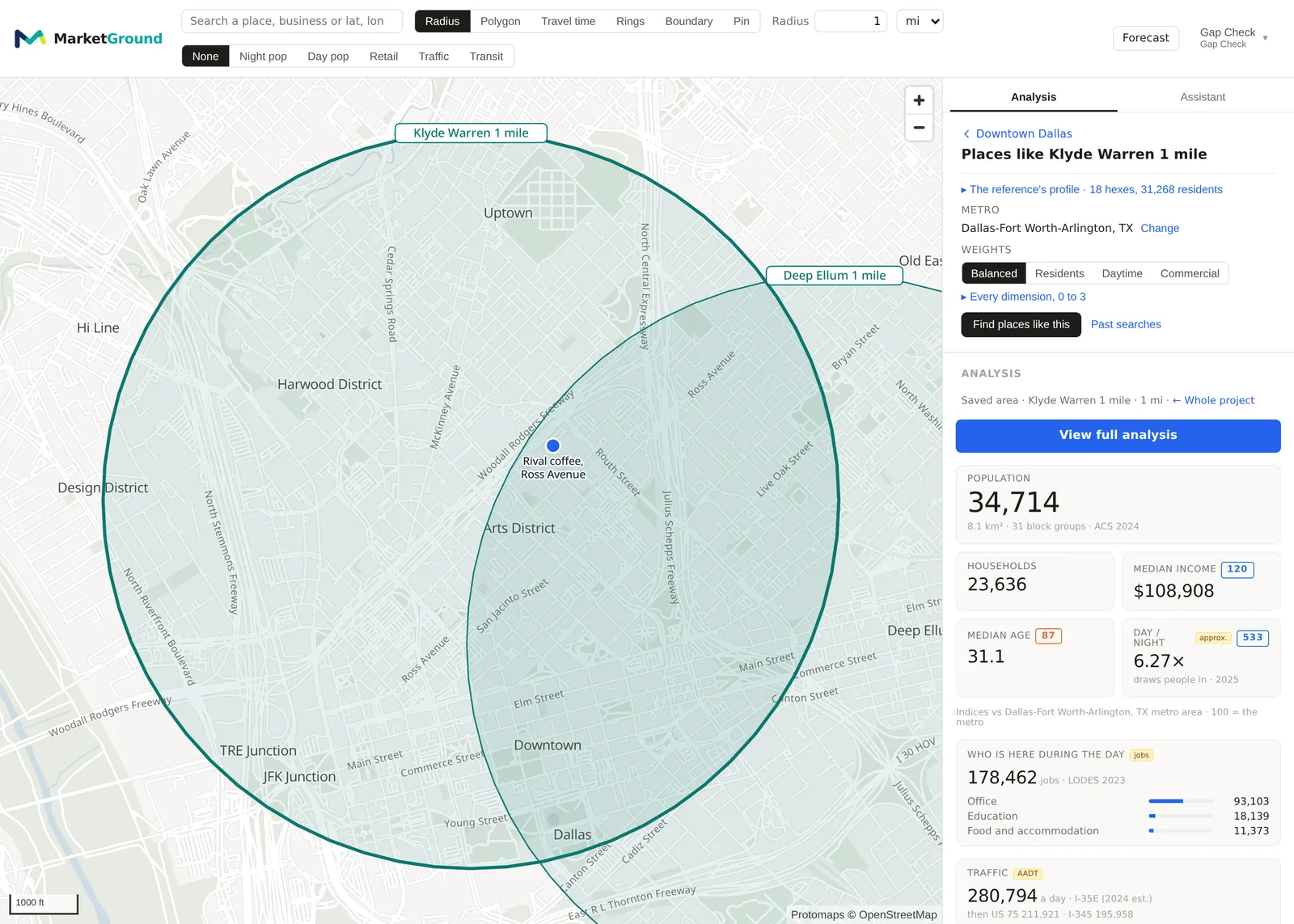Click the Klyde Warren 1 mile map label
Image resolution: width=1294 pixels, height=924 pixels.
click(x=471, y=133)
